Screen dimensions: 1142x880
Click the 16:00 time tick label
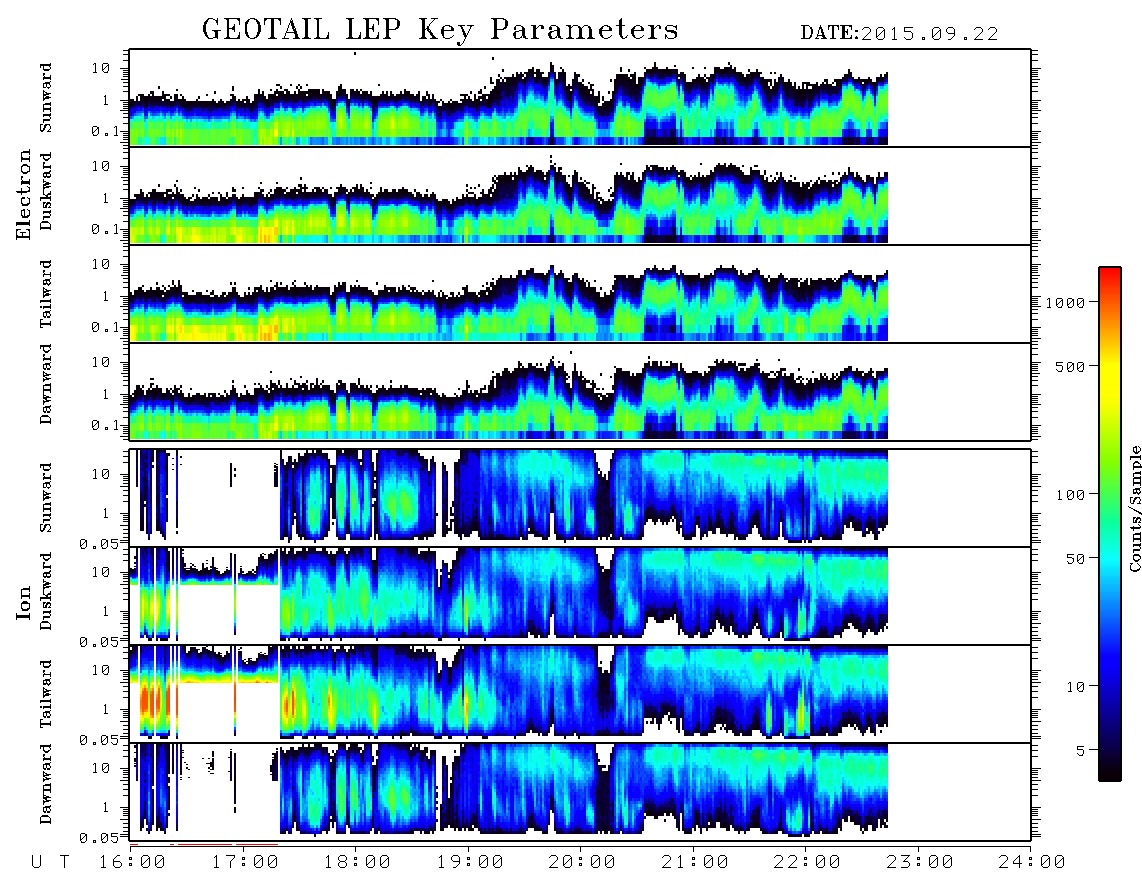coord(132,863)
